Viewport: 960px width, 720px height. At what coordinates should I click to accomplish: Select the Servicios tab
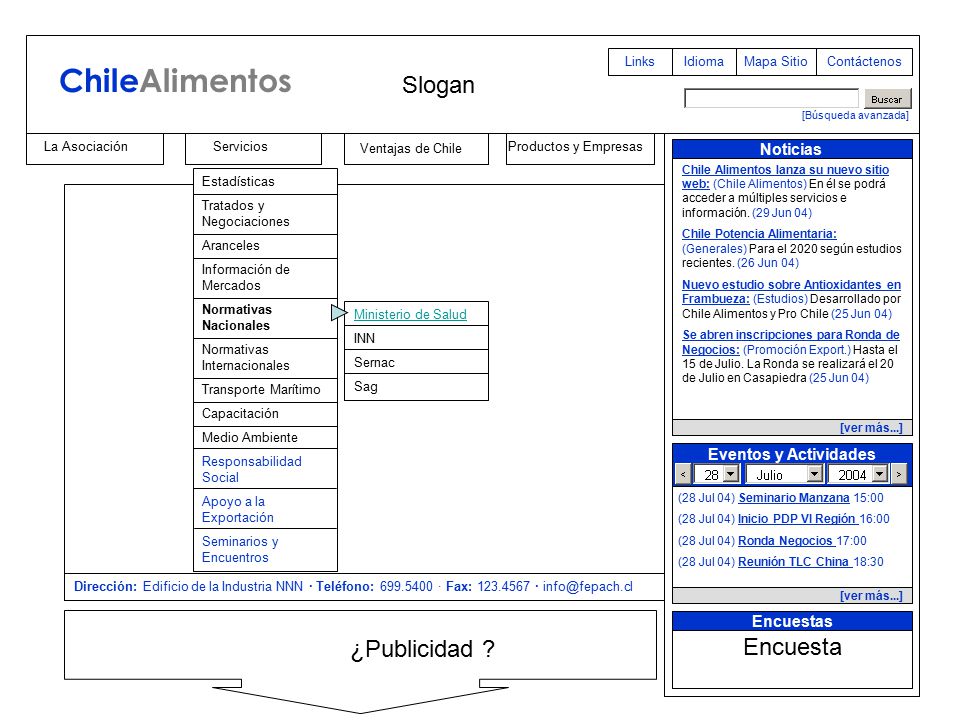tap(253, 148)
